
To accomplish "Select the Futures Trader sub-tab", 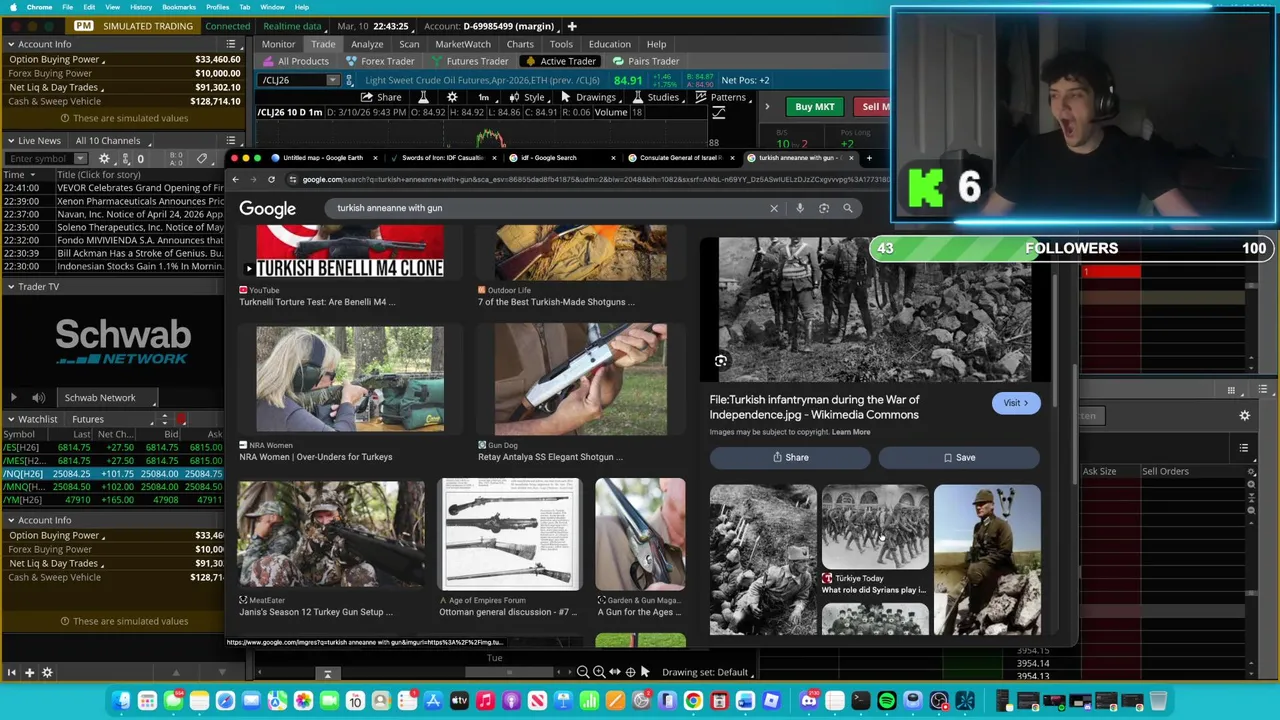I will click(470, 61).
